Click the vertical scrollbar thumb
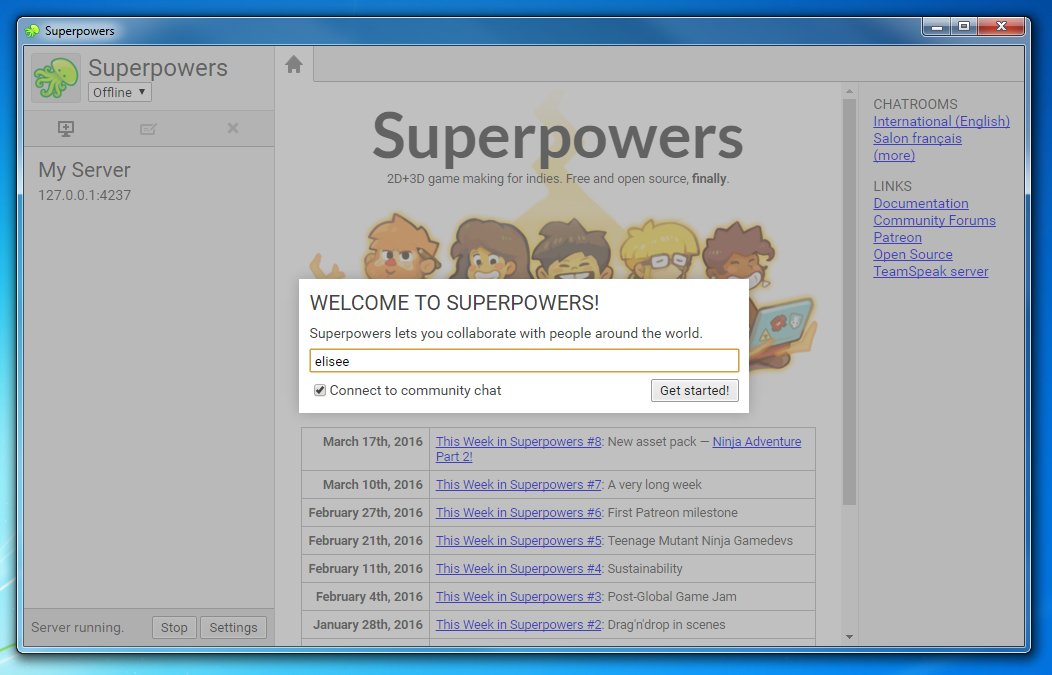 (x=849, y=302)
